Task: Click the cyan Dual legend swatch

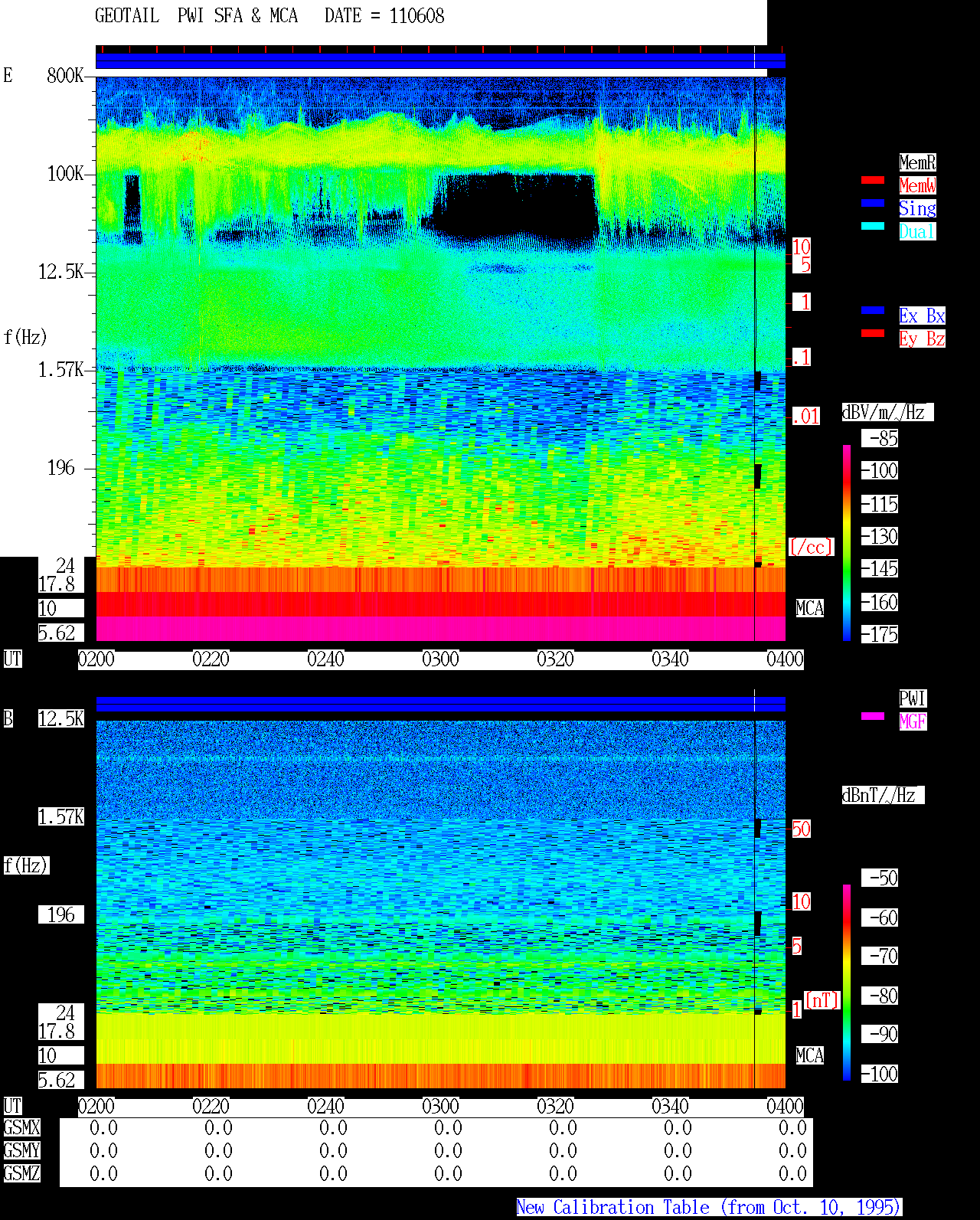Action: [x=873, y=226]
